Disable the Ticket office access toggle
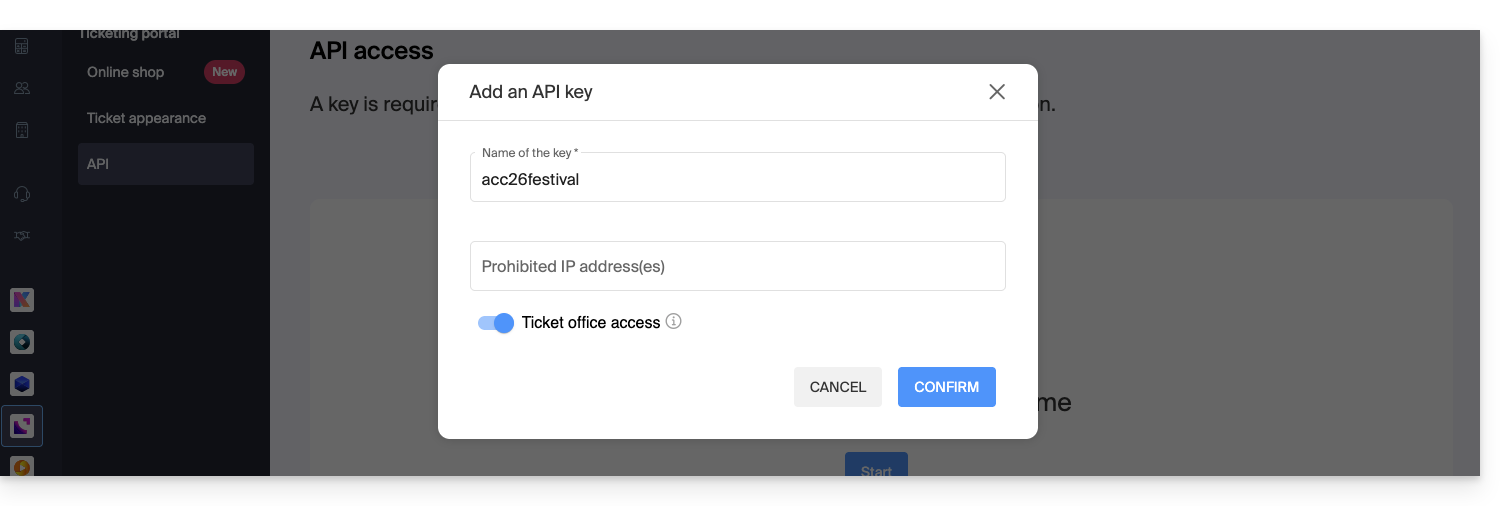 click(x=496, y=323)
